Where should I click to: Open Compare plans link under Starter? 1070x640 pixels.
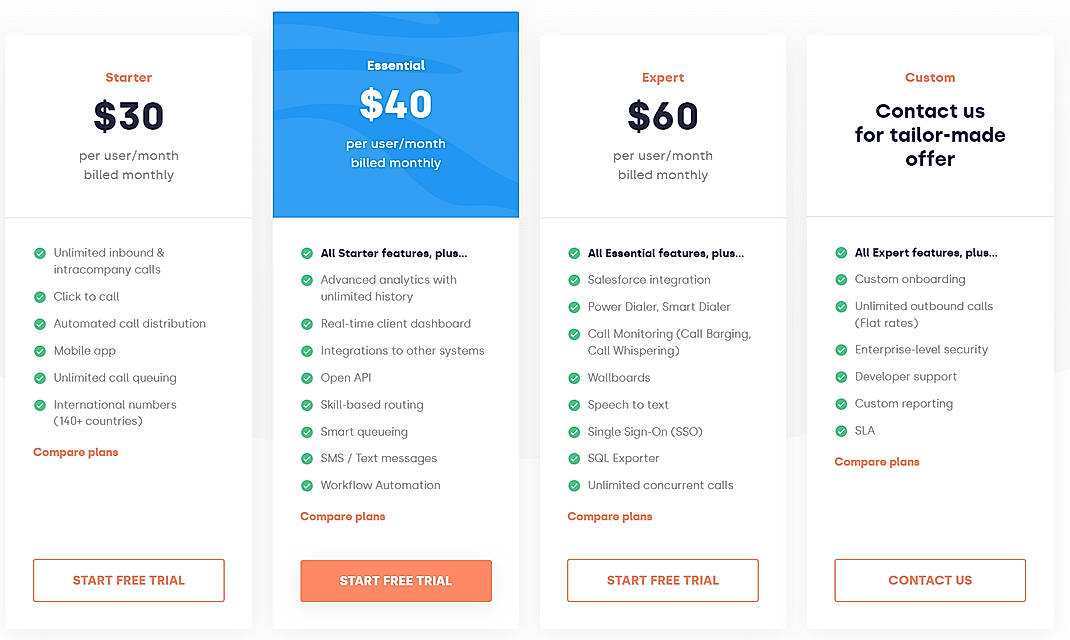coord(76,452)
